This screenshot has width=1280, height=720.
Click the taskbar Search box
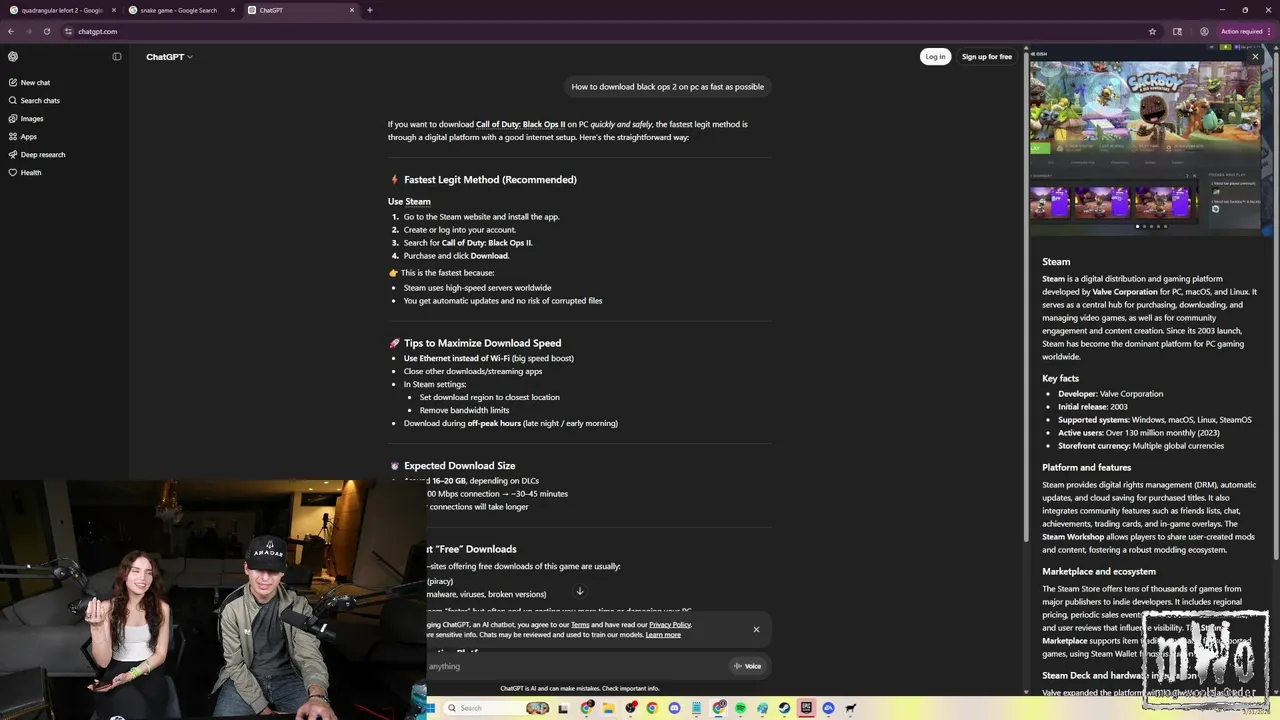pyautogui.click(x=497, y=708)
